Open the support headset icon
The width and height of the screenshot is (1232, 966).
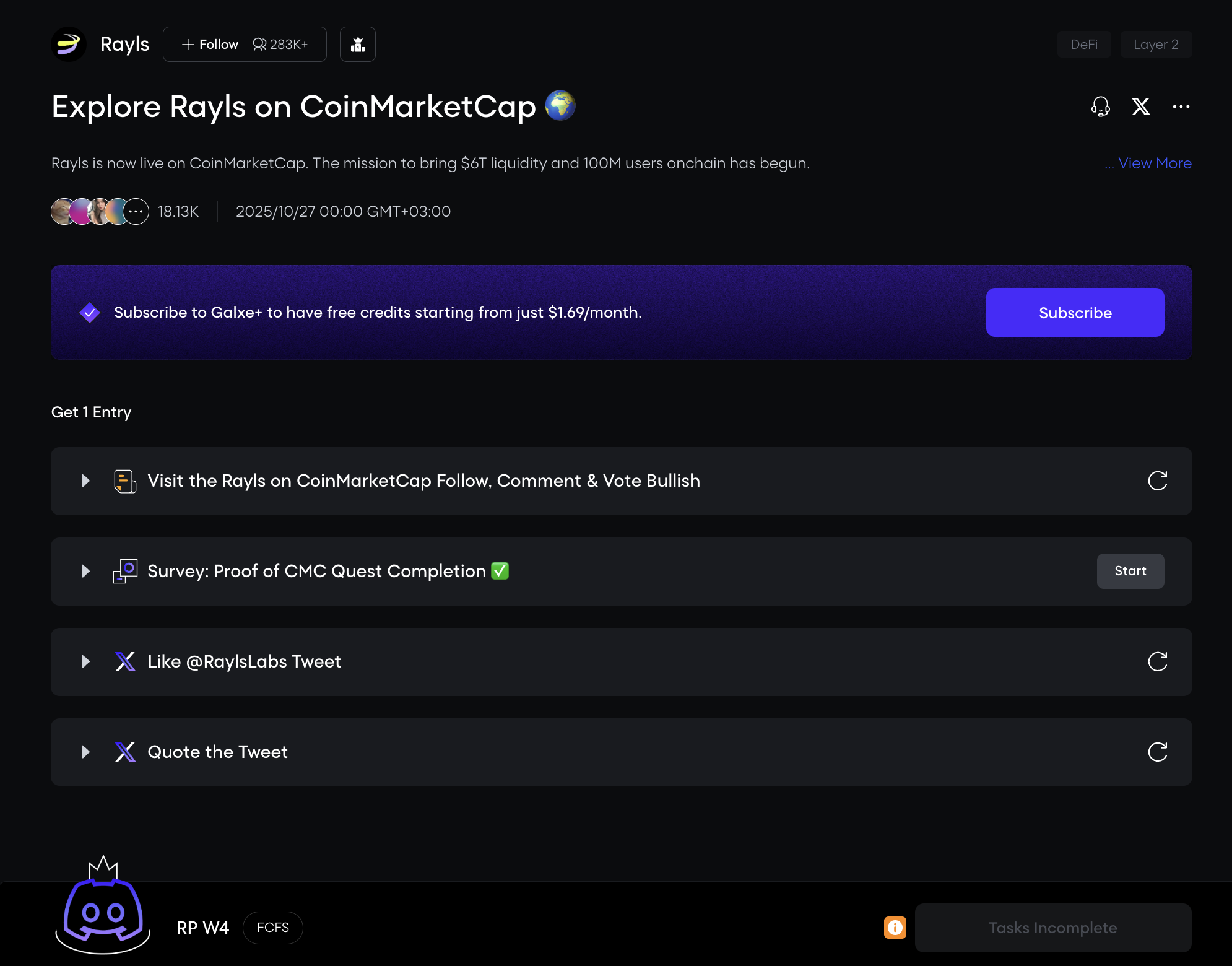coord(1100,107)
